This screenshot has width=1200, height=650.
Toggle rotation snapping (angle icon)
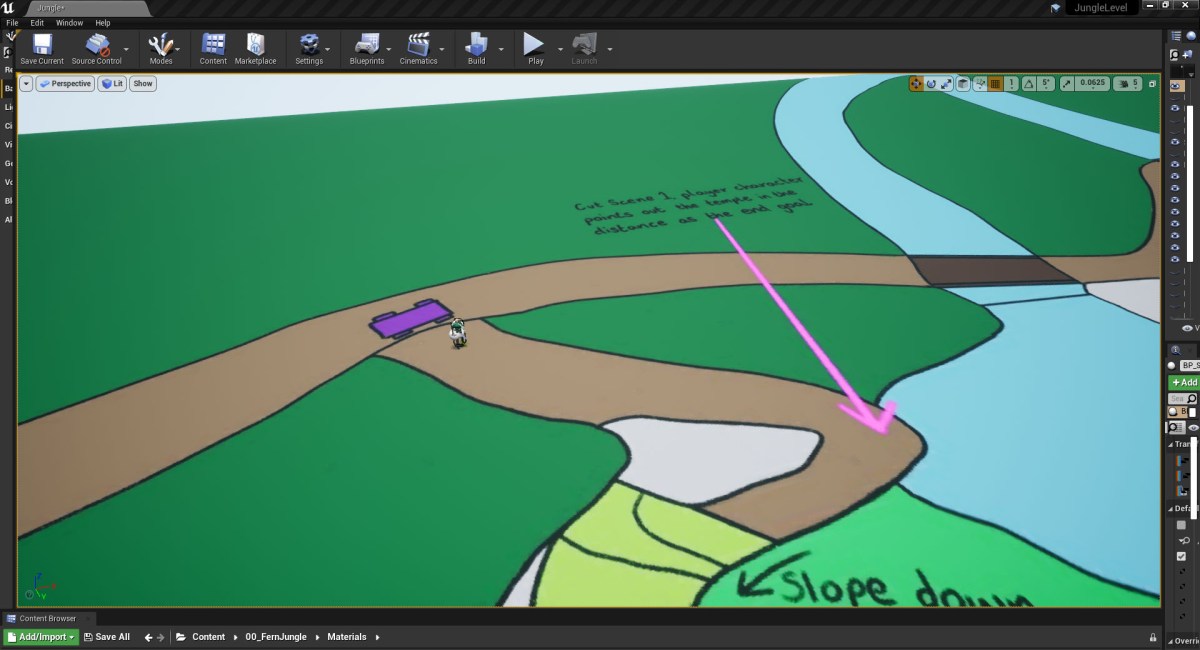point(1029,84)
